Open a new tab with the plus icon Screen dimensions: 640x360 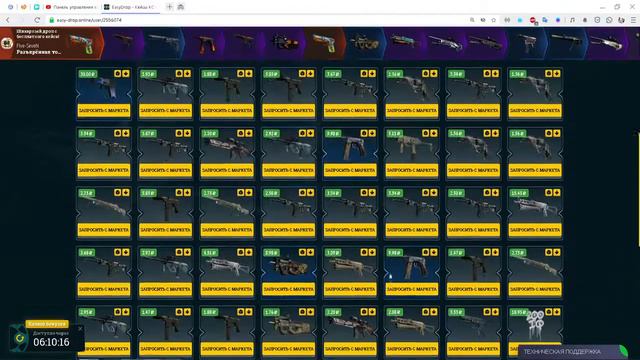[x=170, y=7]
